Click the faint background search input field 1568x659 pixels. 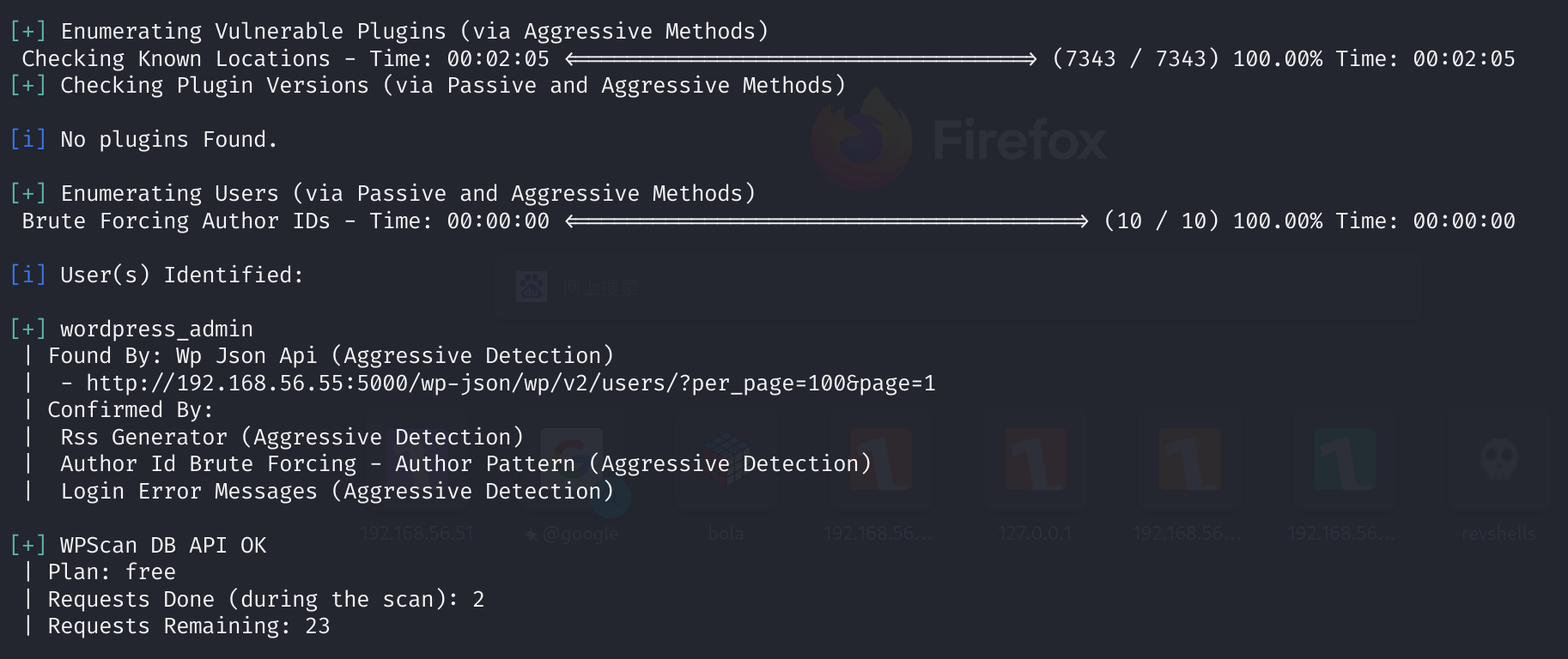tap(957, 287)
